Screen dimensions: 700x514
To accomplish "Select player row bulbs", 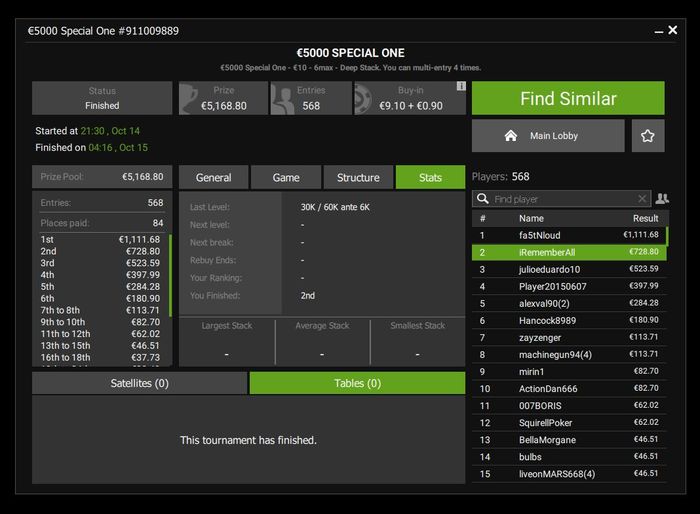I will coord(569,457).
